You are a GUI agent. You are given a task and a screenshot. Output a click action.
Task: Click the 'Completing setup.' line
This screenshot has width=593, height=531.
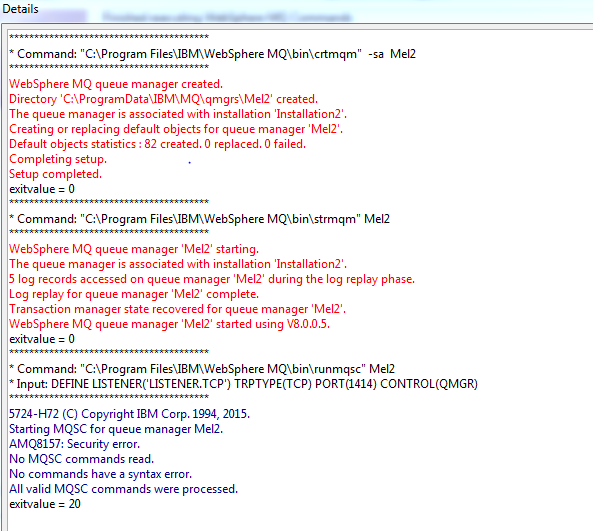(58, 159)
